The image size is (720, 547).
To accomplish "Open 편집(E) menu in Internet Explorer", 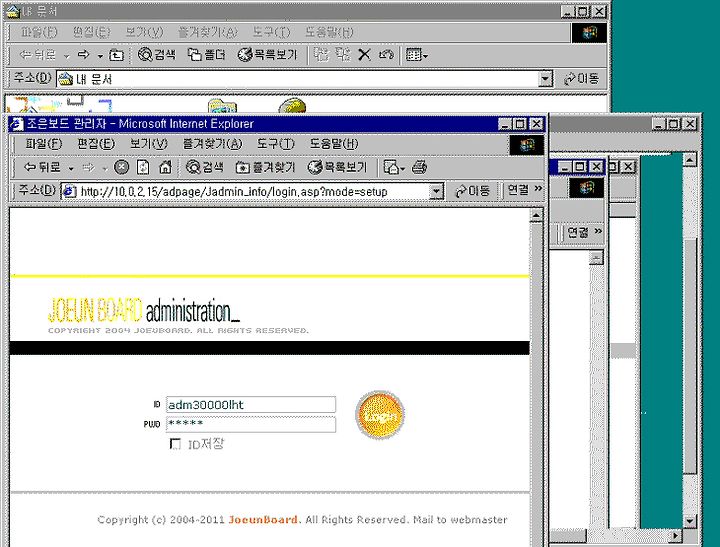I will pos(96,144).
